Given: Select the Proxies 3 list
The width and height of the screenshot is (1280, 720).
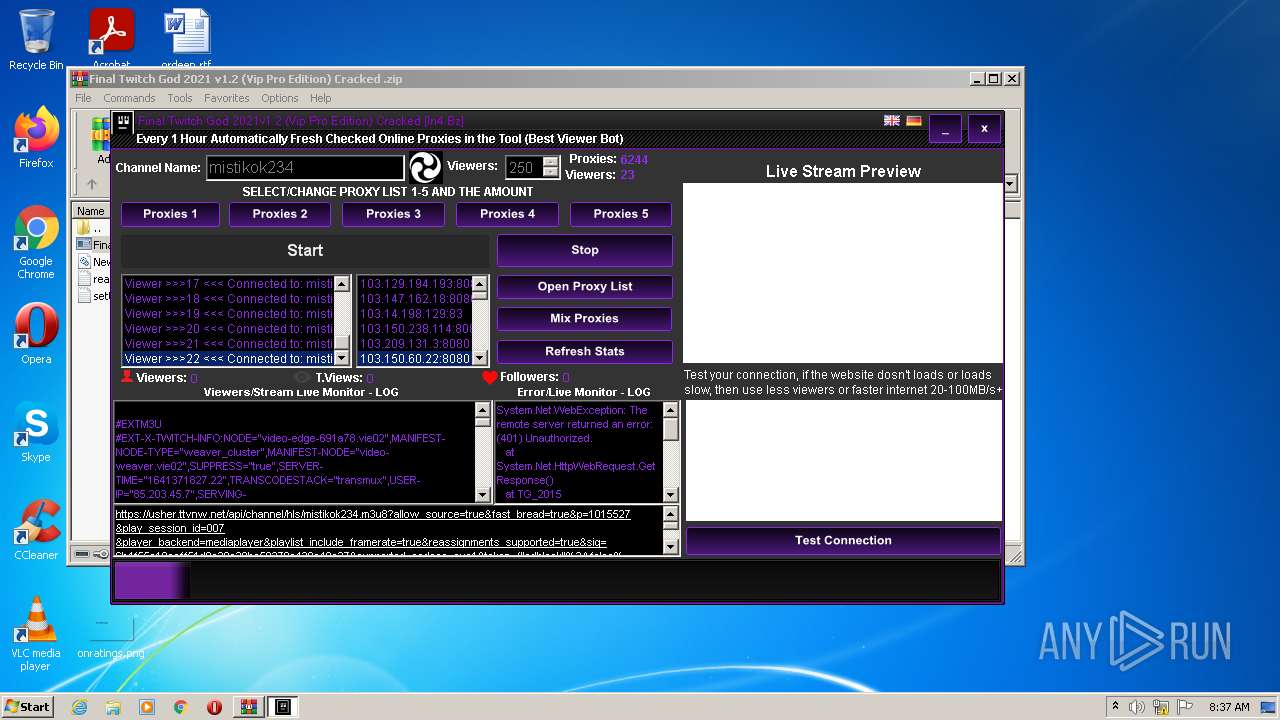Looking at the screenshot, I should (393, 214).
